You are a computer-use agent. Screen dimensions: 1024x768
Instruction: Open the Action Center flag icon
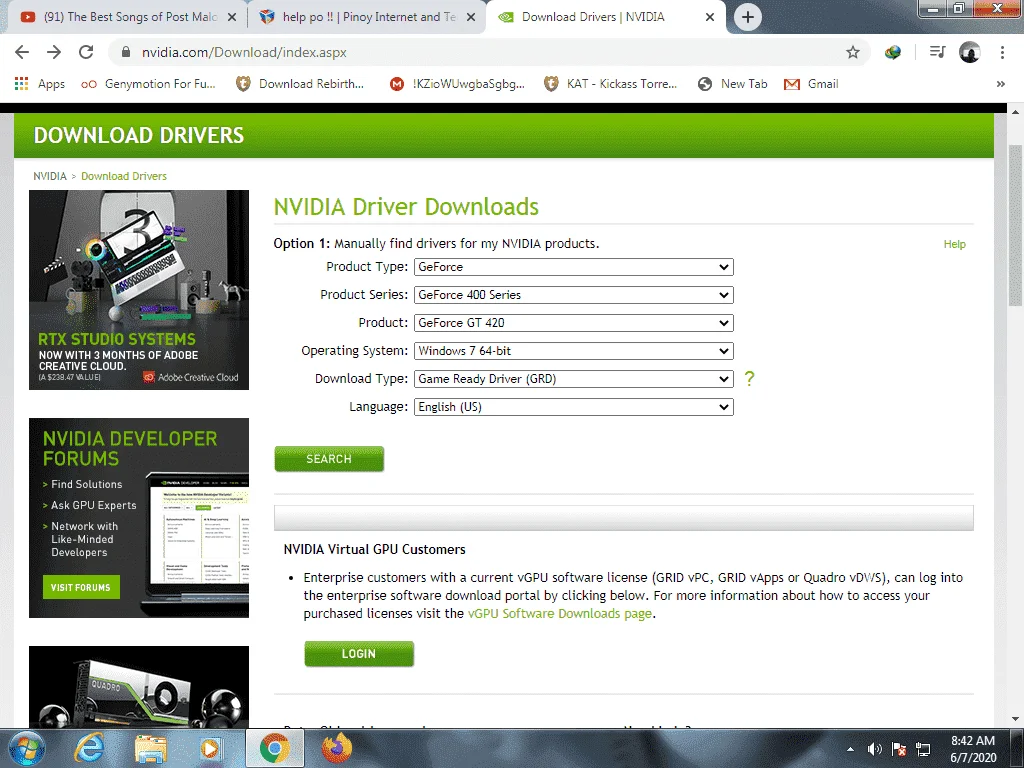[x=899, y=749]
